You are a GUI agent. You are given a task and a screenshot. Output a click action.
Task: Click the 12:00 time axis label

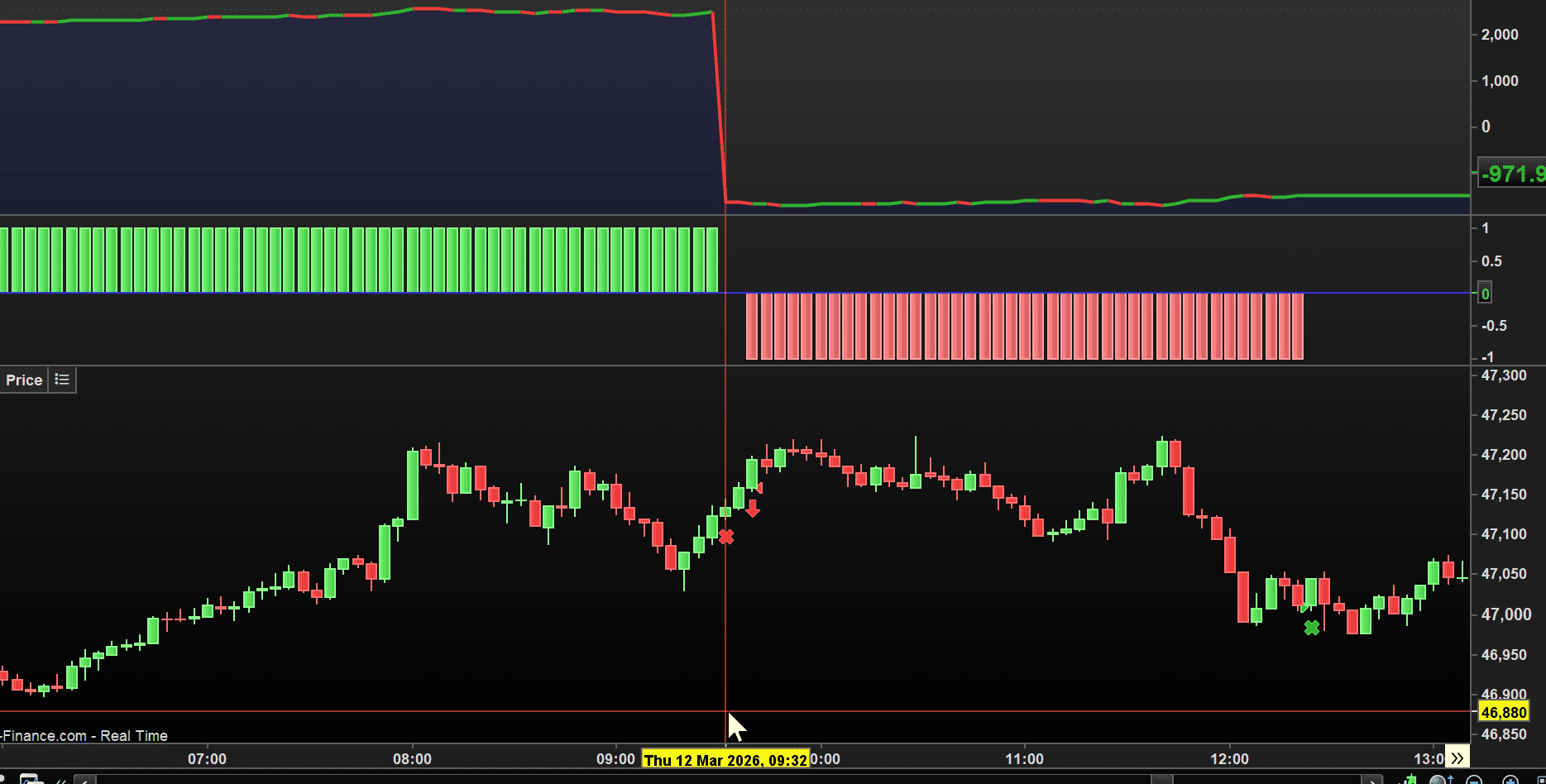[x=1229, y=759]
